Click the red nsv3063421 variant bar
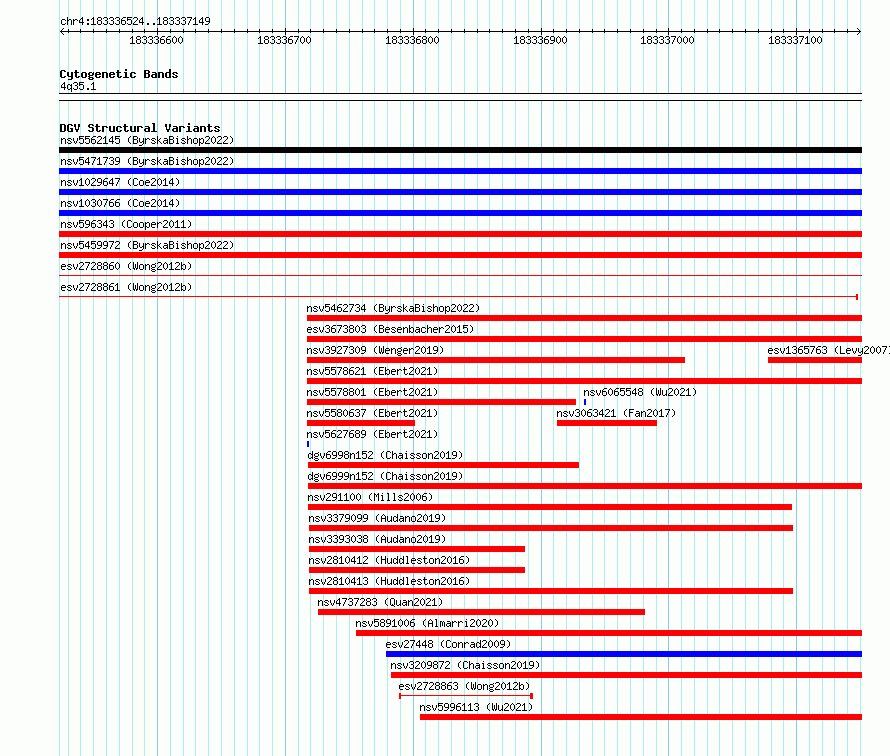Screen dimensions: 890x756 pyautogui.click(x=607, y=423)
